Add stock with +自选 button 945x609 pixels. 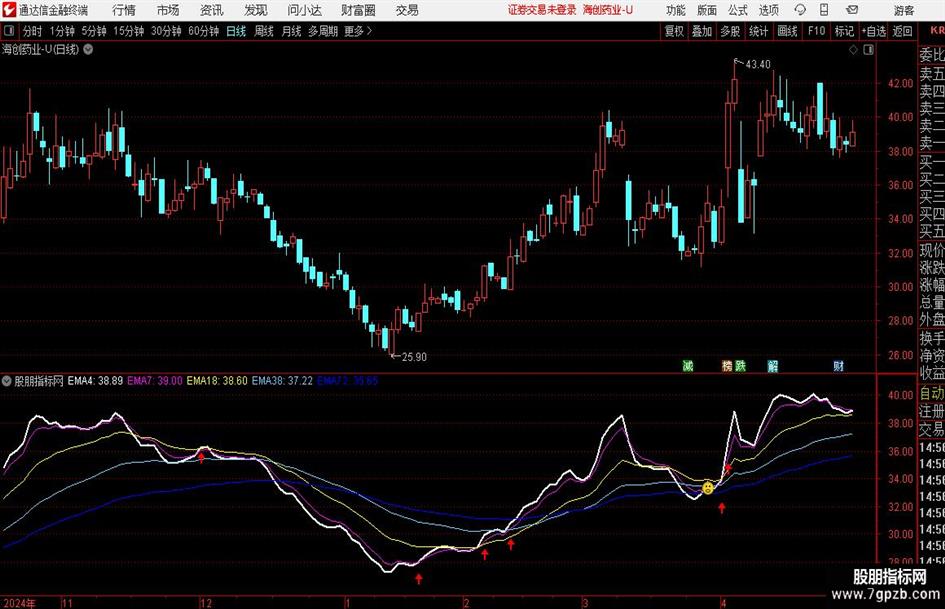pyautogui.click(x=873, y=31)
